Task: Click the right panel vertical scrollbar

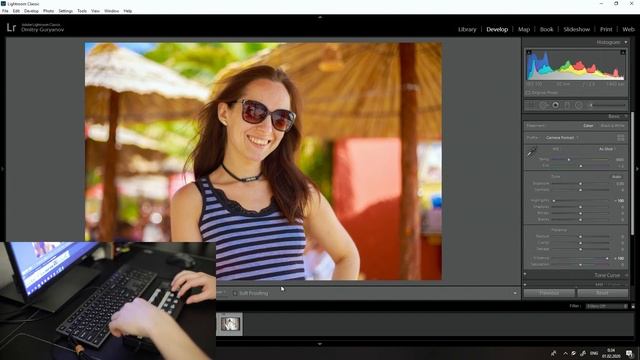Action: point(632,173)
